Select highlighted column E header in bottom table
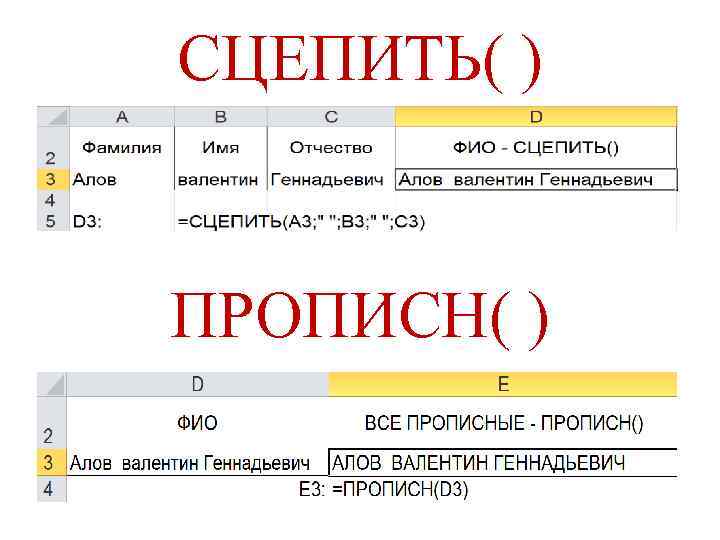Screen dimensions: 720x540 pos(503,384)
